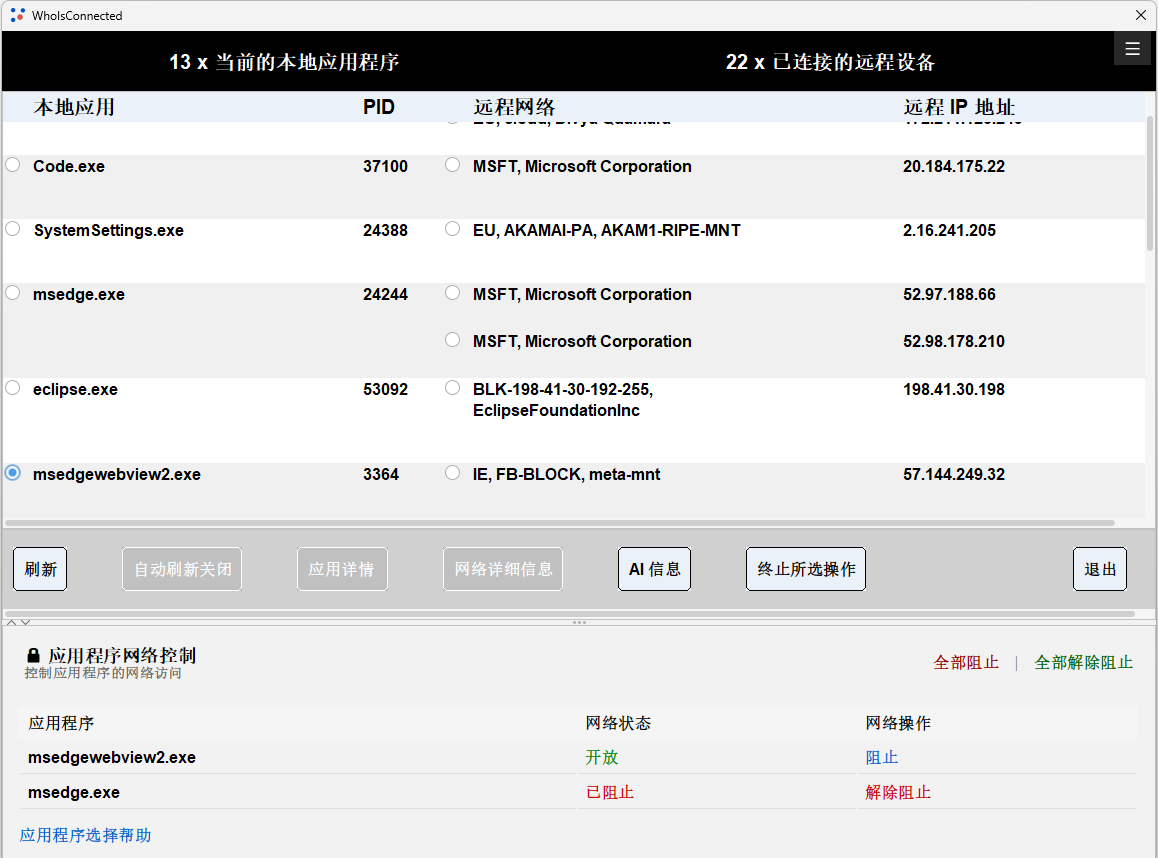The image size is (1158, 858).
Task: Click the AI 信息 button
Action: [x=654, y=569]
